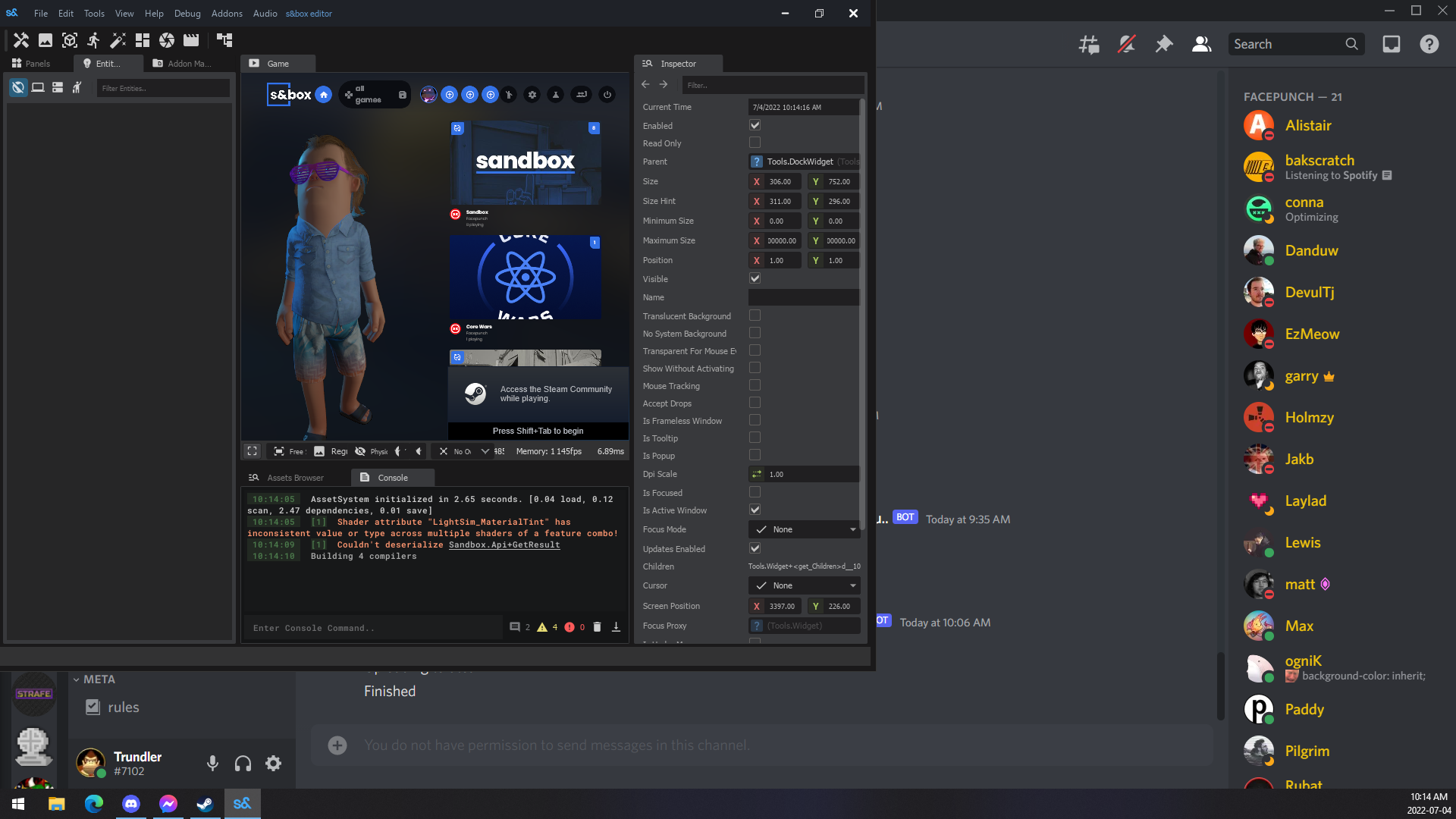Click the home button in s&box menu
1456x819 pixels.
(x=324, y=95)
